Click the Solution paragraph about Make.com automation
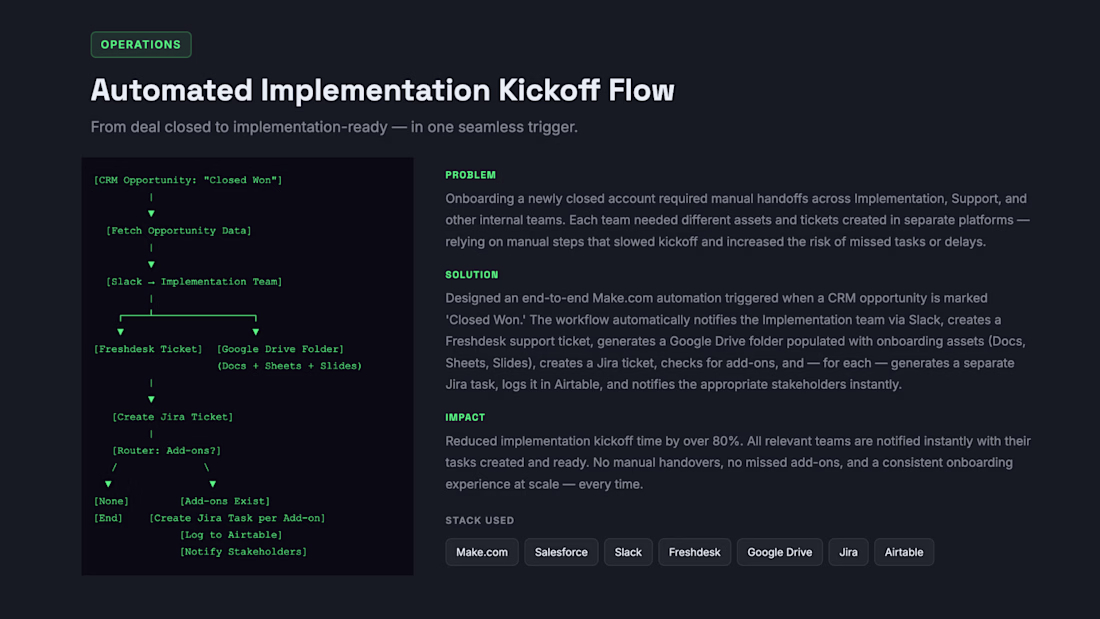1100x619 pixels. [735, 341]
